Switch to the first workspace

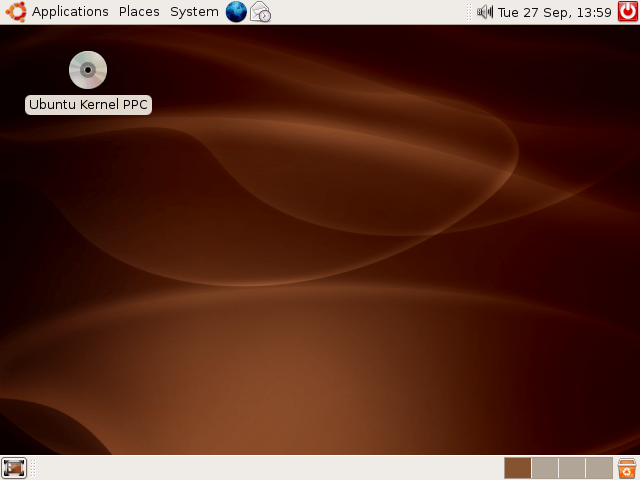(518, 468)
